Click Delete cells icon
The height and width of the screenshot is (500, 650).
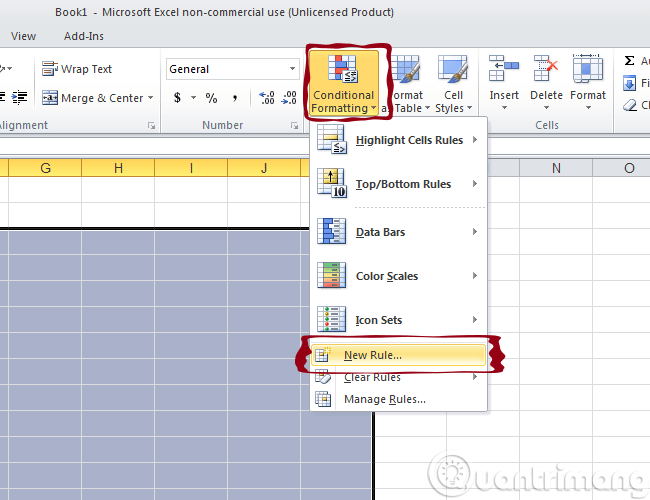click(546, 68)
